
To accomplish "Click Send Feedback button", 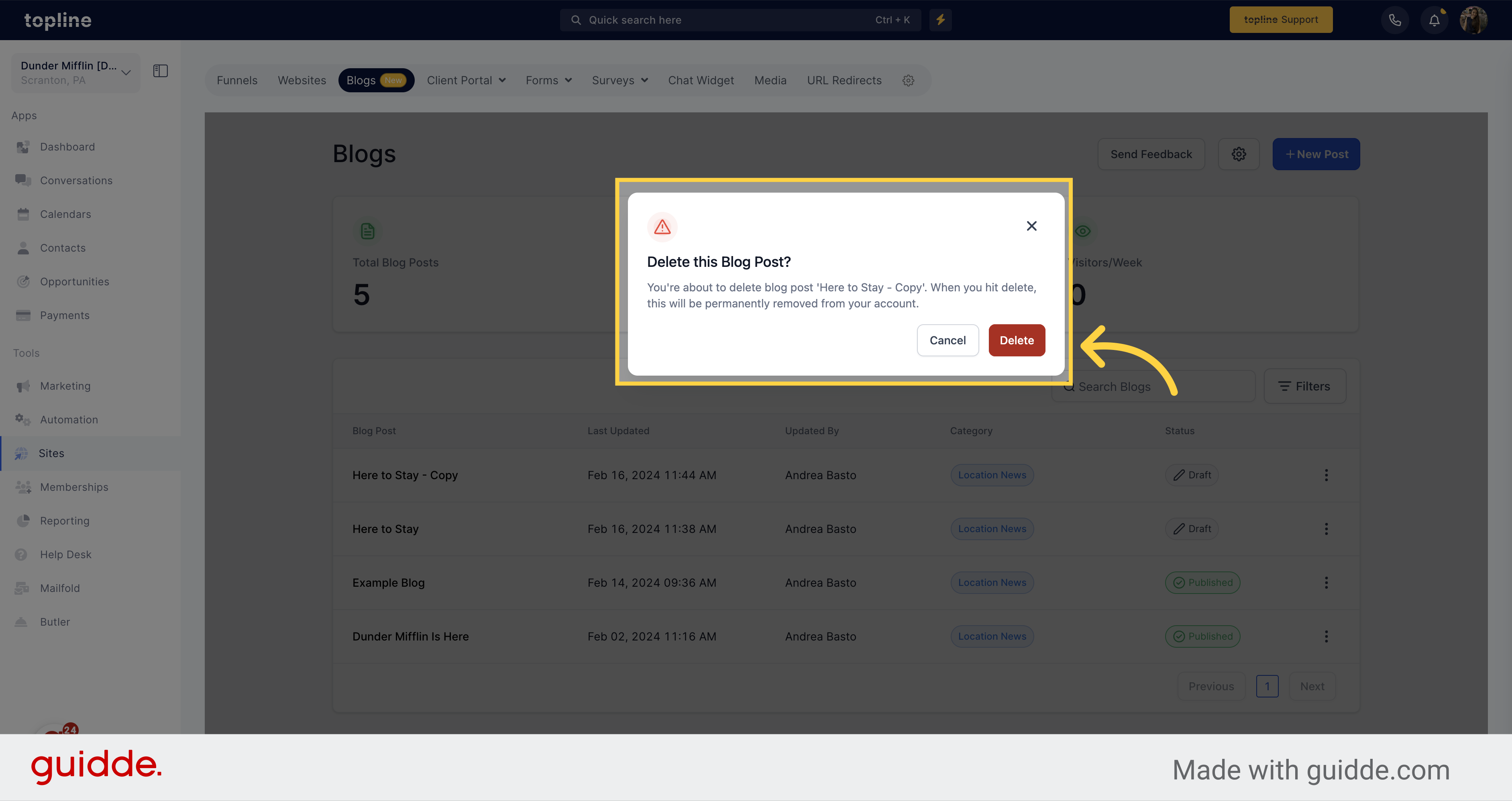I will click(1151, 155).
